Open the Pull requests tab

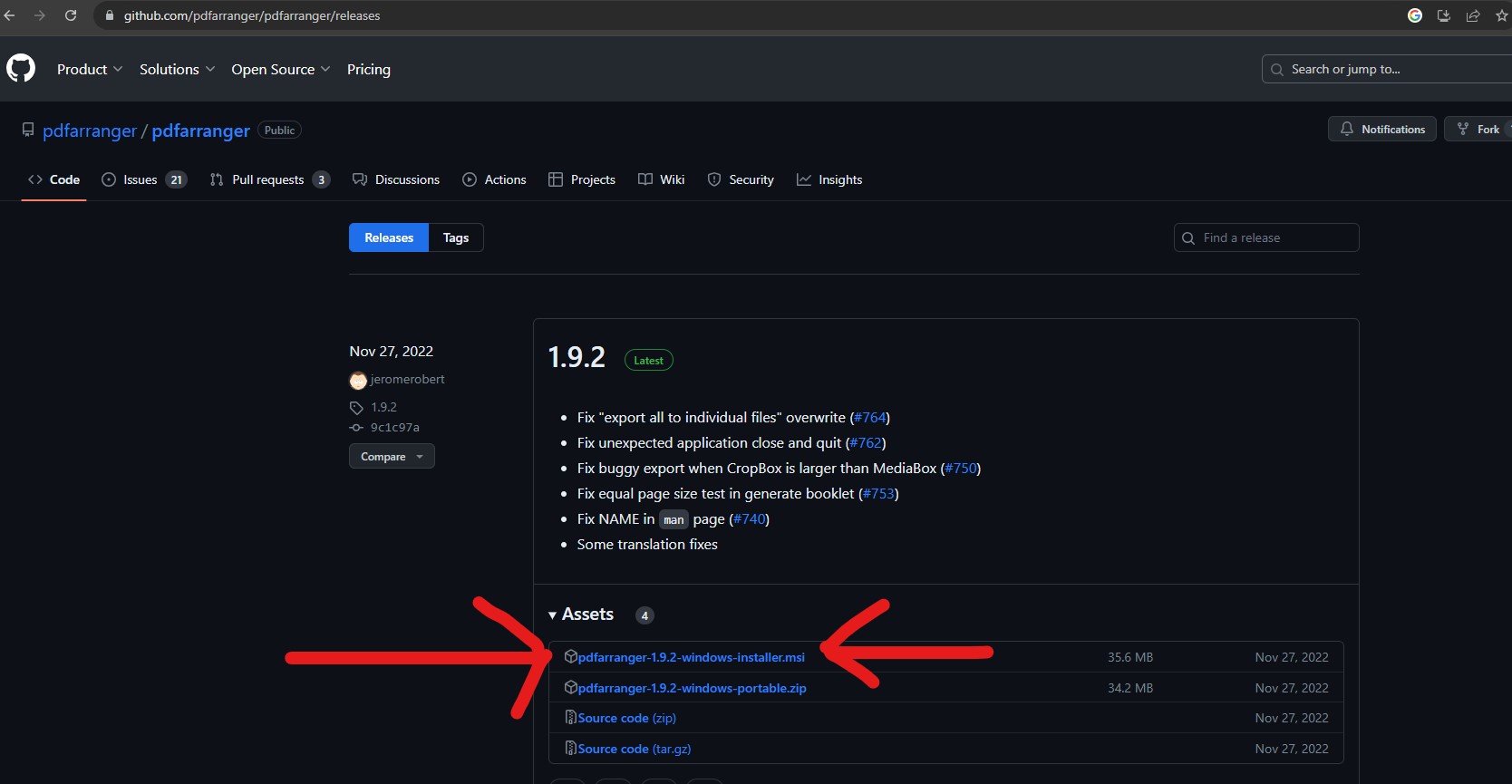pyautogui.click(x=269, y=179)
